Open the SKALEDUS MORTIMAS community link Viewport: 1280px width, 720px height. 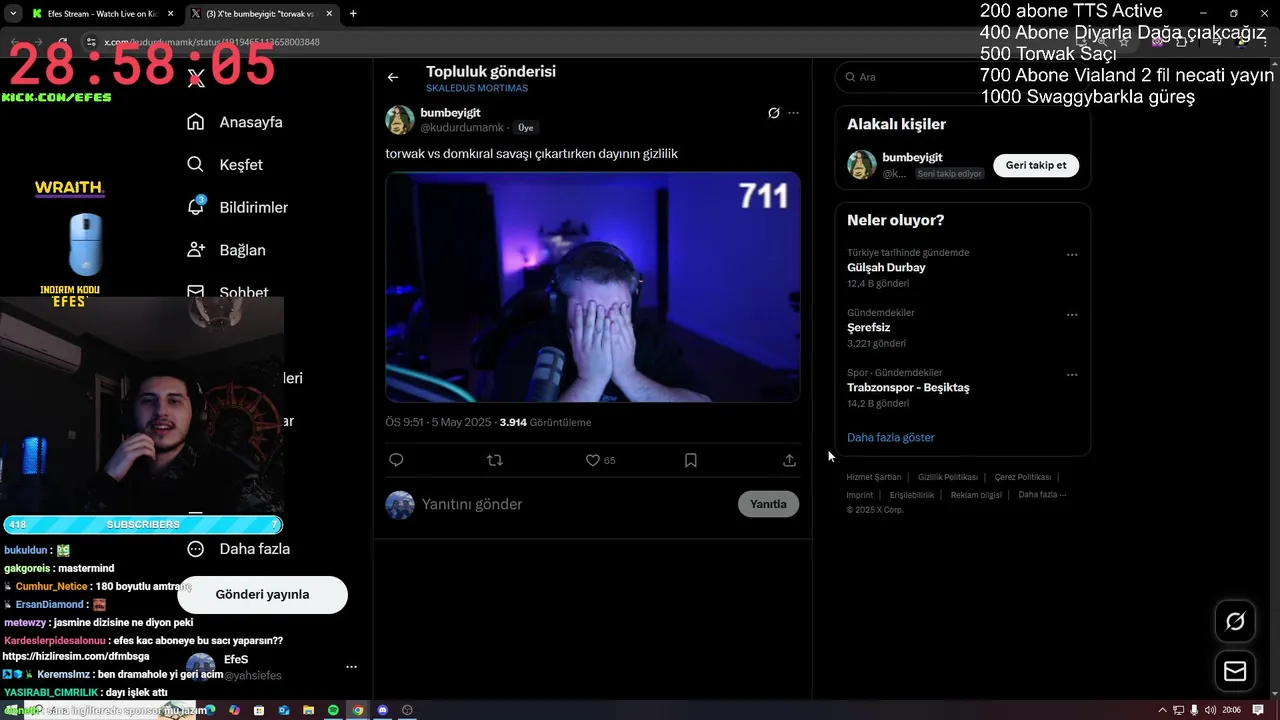pyautogui.click(x=477, y=88)
